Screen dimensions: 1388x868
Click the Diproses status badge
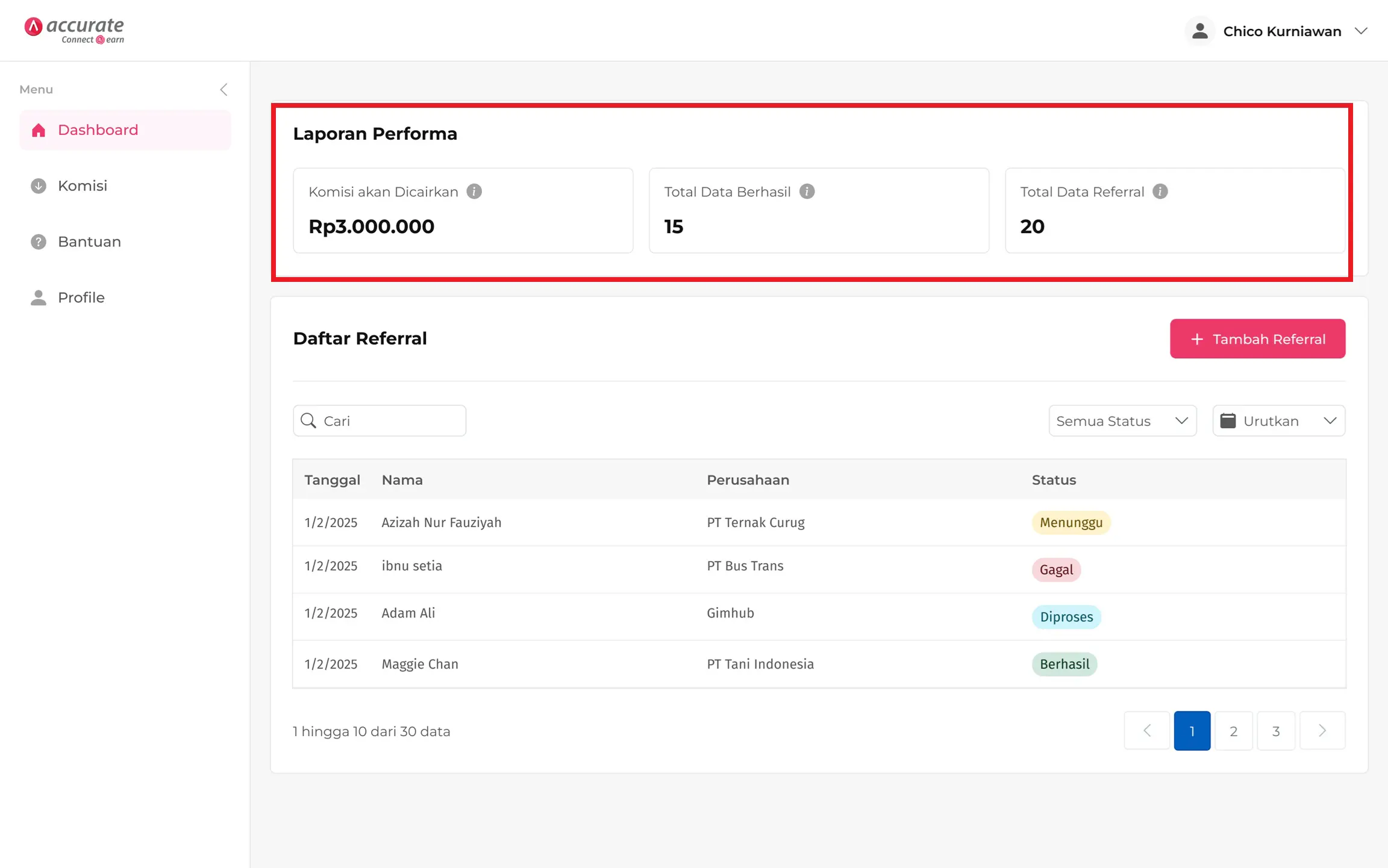(x=1066, y=617)
